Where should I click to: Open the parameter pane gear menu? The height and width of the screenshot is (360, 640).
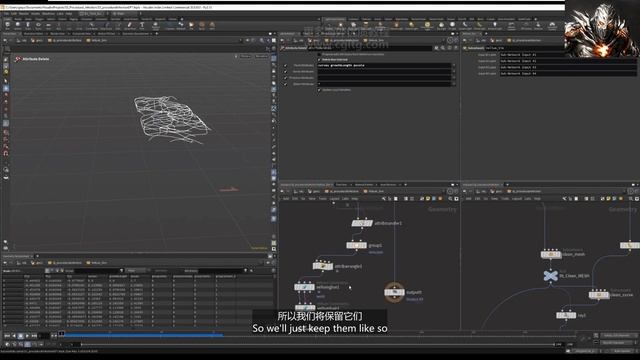pyautogui.click(x=436, y=48)
